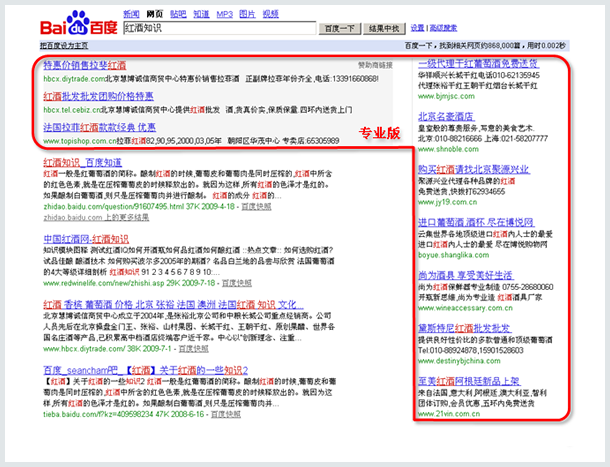Open side ad 购买红酒请找北京聚源兴业
The width and height of the screenshot is (610, 467).
coord(473,169)
